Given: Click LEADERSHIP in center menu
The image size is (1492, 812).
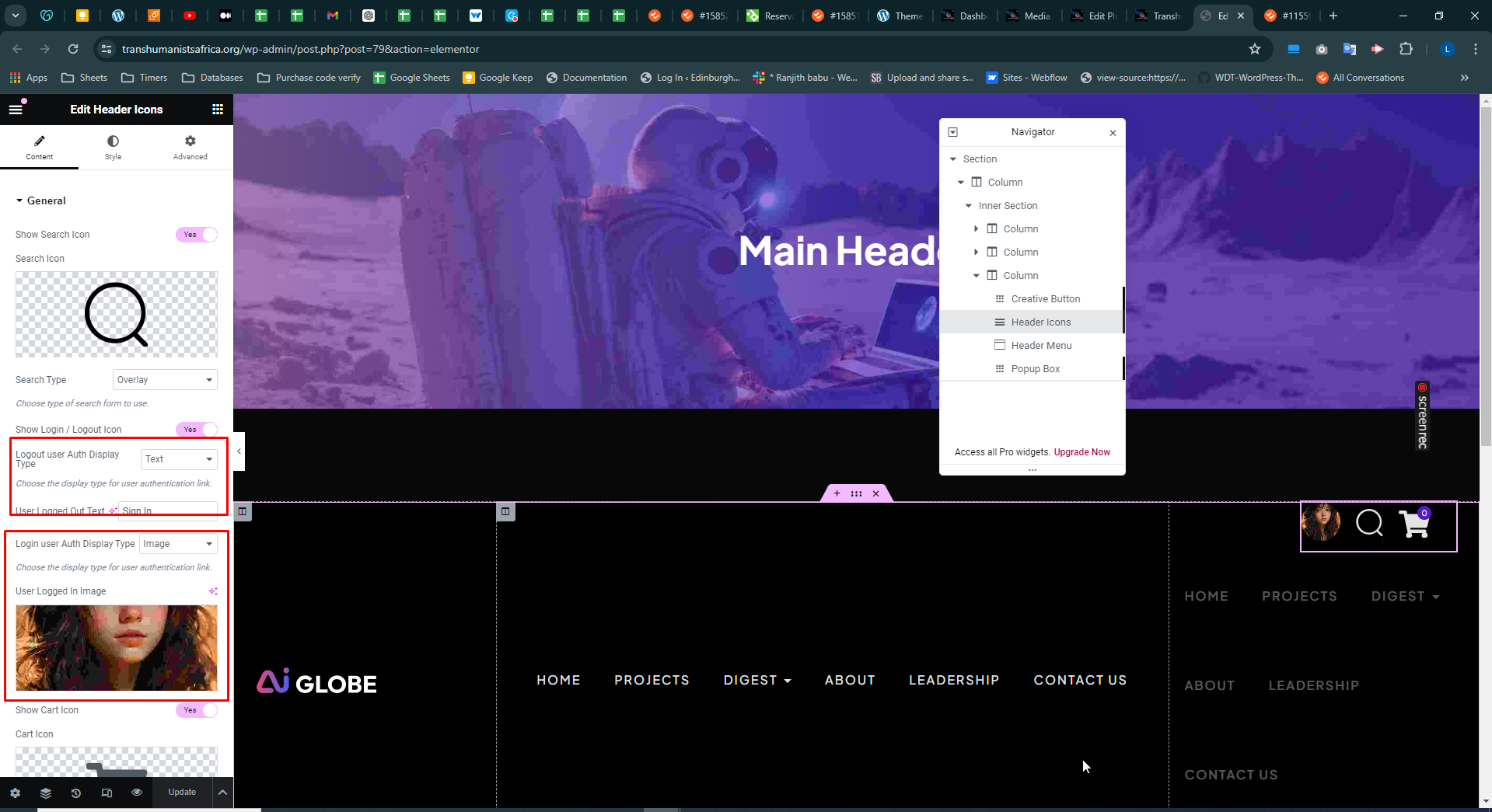Looking at the screenshot, I should coord(954,680).
